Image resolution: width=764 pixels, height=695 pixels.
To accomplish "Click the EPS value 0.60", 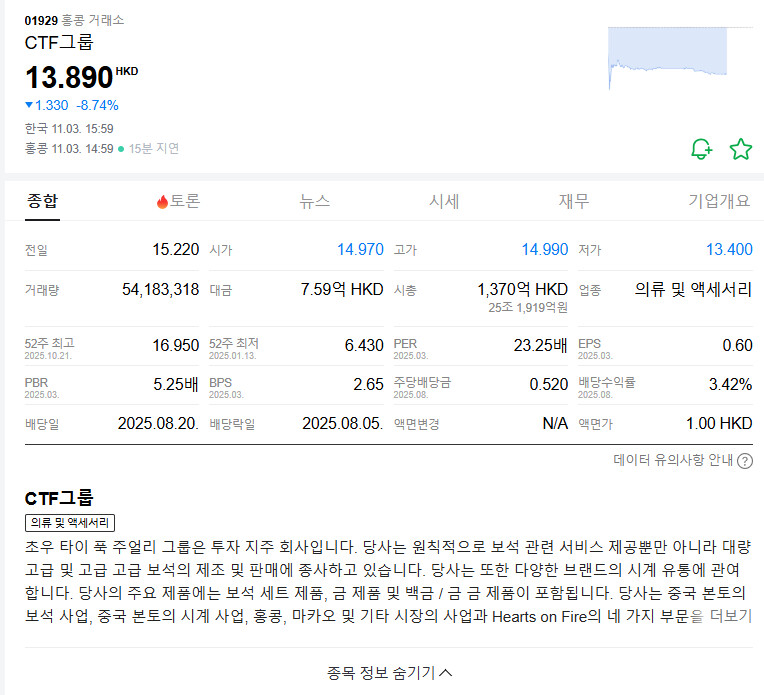I will point(737,346).
